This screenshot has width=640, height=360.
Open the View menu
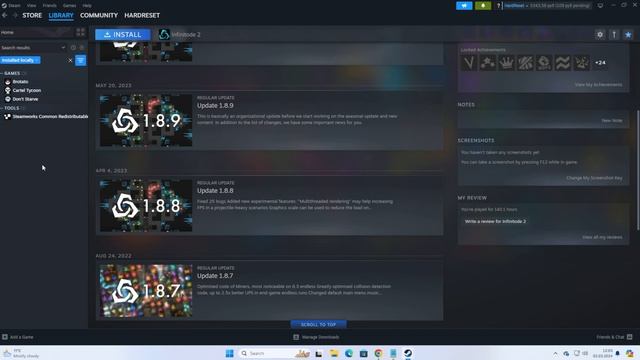(x=31, y=5)
